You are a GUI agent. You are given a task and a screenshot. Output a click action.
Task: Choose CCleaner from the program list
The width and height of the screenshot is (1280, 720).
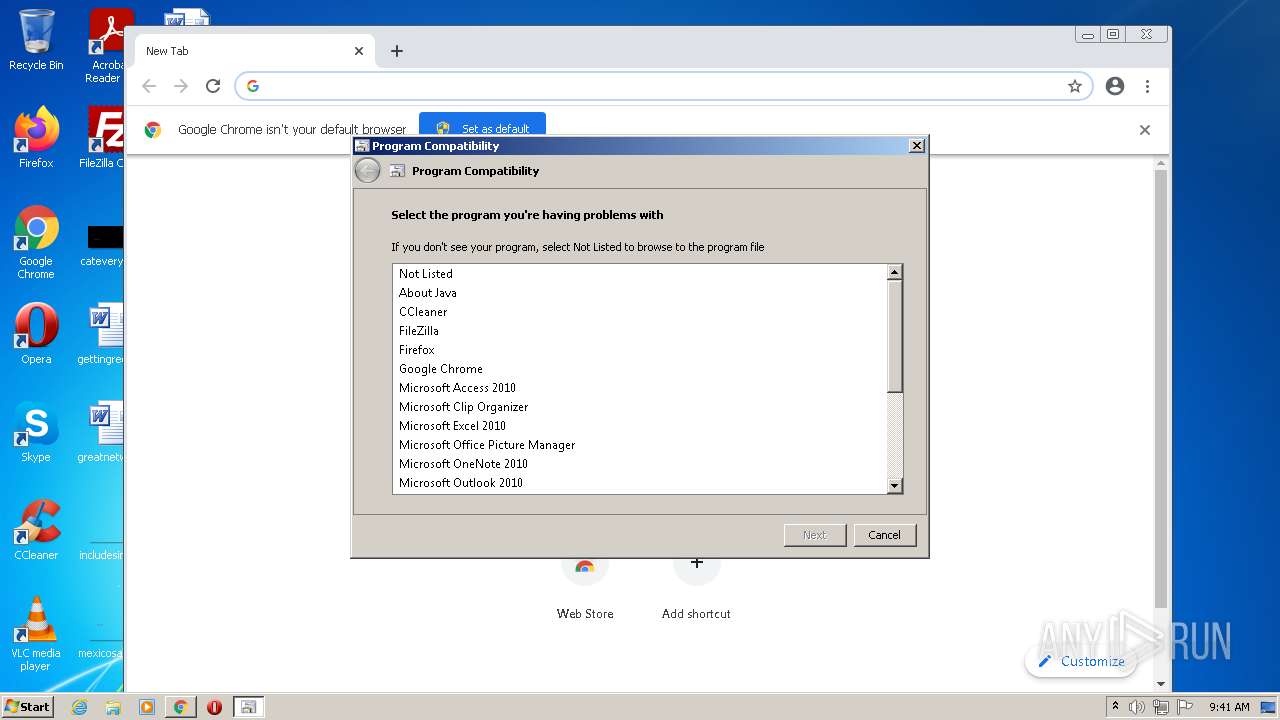click(640, 312)
